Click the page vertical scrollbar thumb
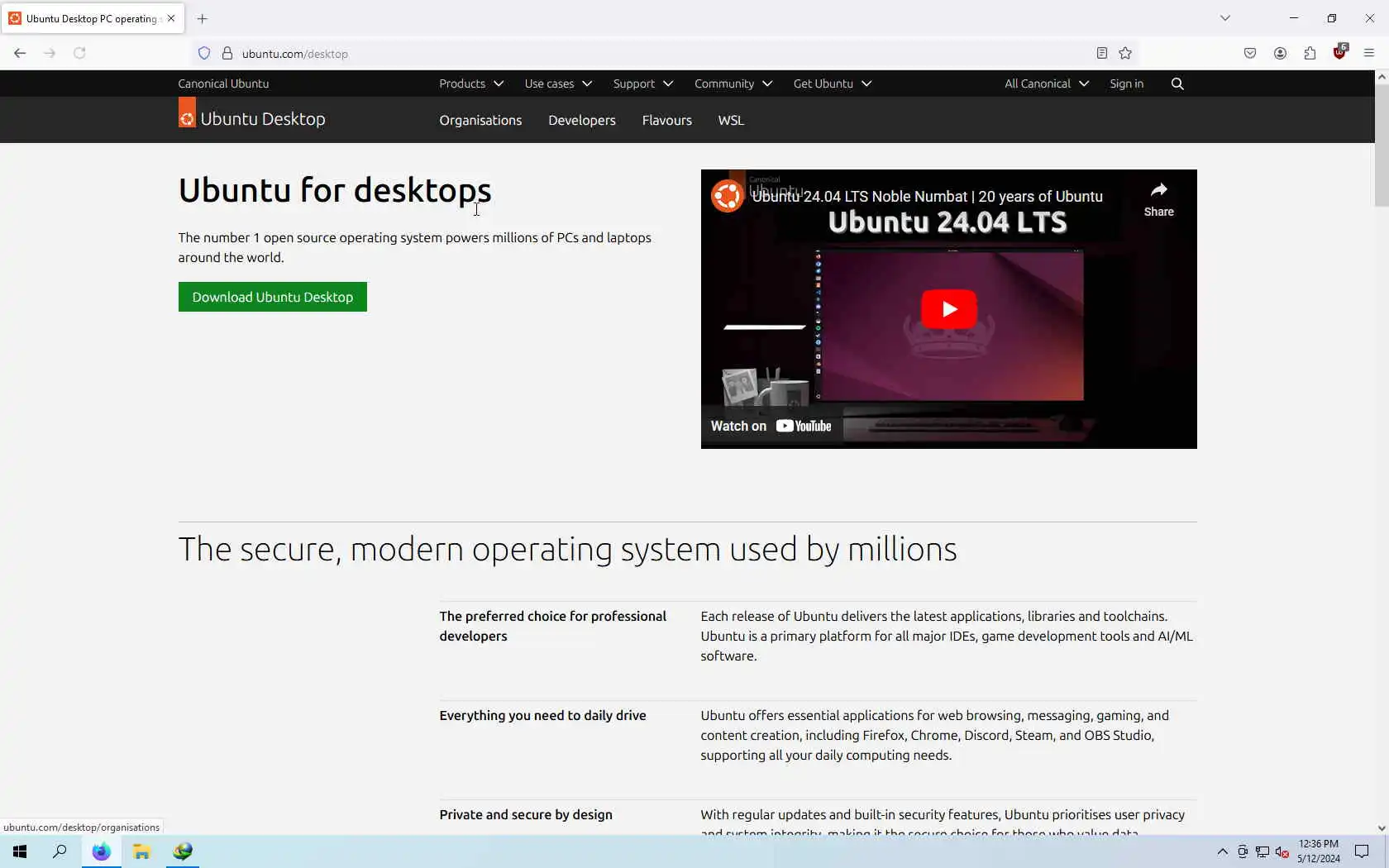This screenshot has width=1389, height=868. click(1382, 145)
